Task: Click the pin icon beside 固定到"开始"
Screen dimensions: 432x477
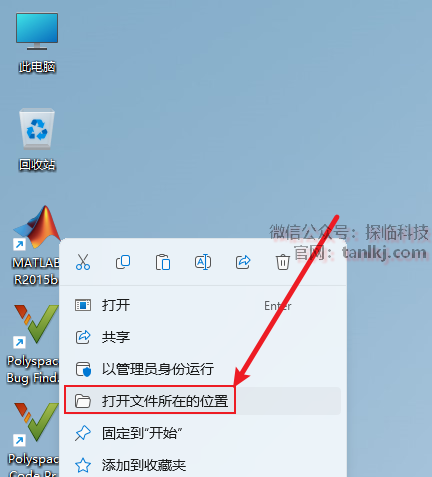Action: 83,433
